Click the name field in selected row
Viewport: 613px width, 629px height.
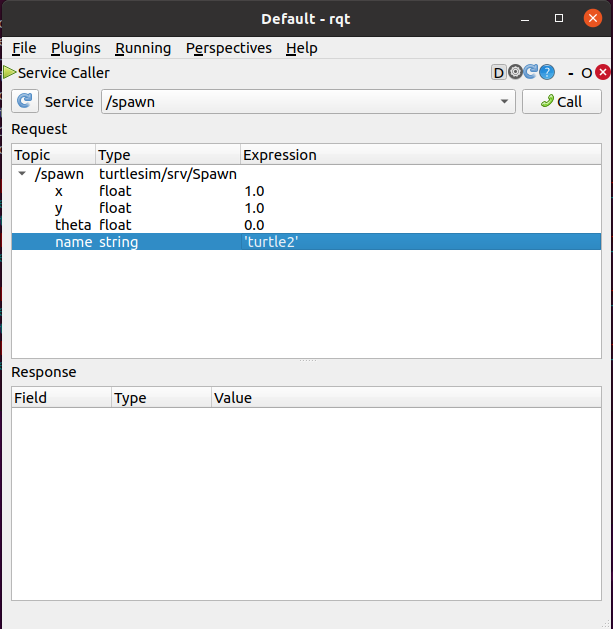pos(74,242)
